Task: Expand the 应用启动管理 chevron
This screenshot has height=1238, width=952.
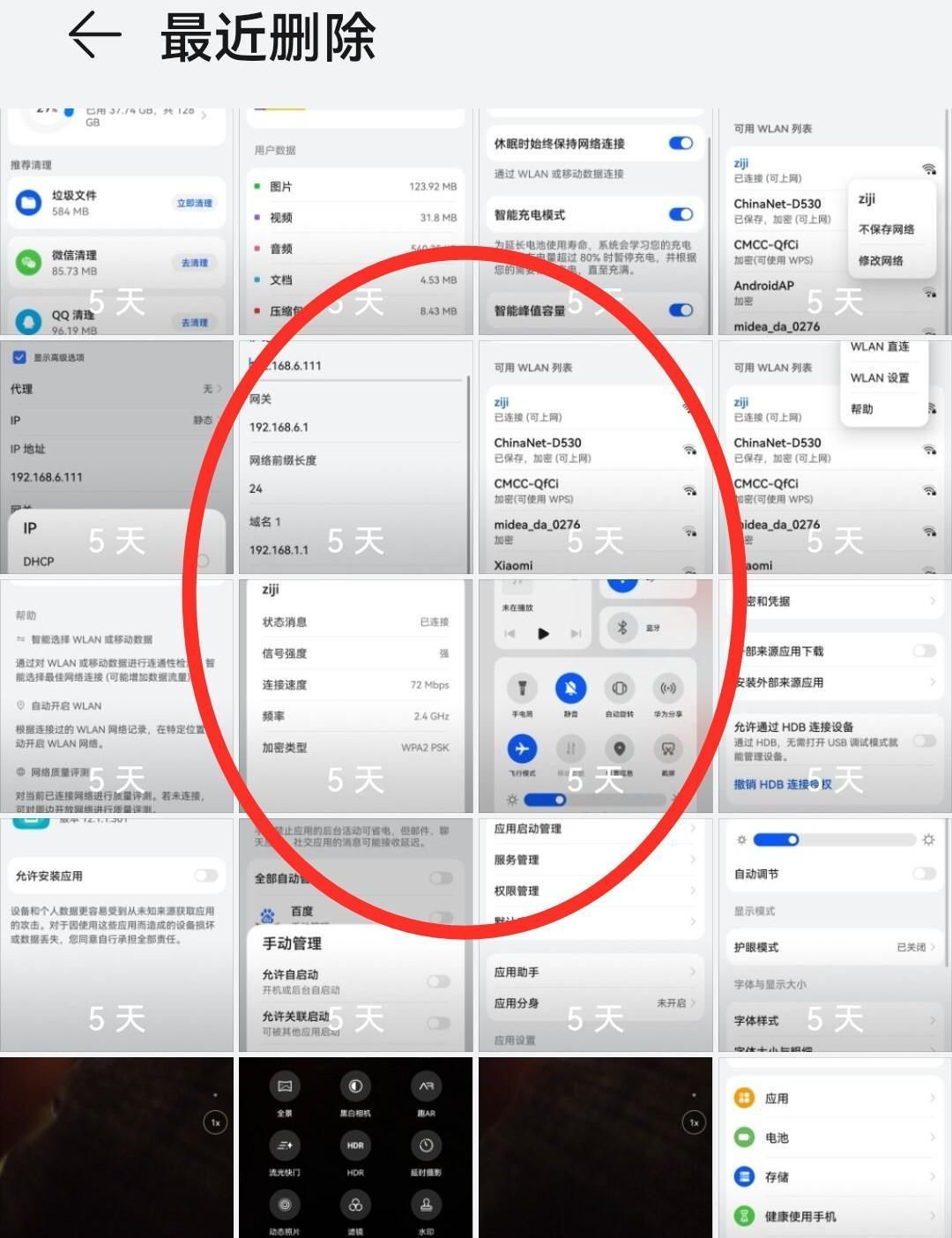Action: (693, 828)
